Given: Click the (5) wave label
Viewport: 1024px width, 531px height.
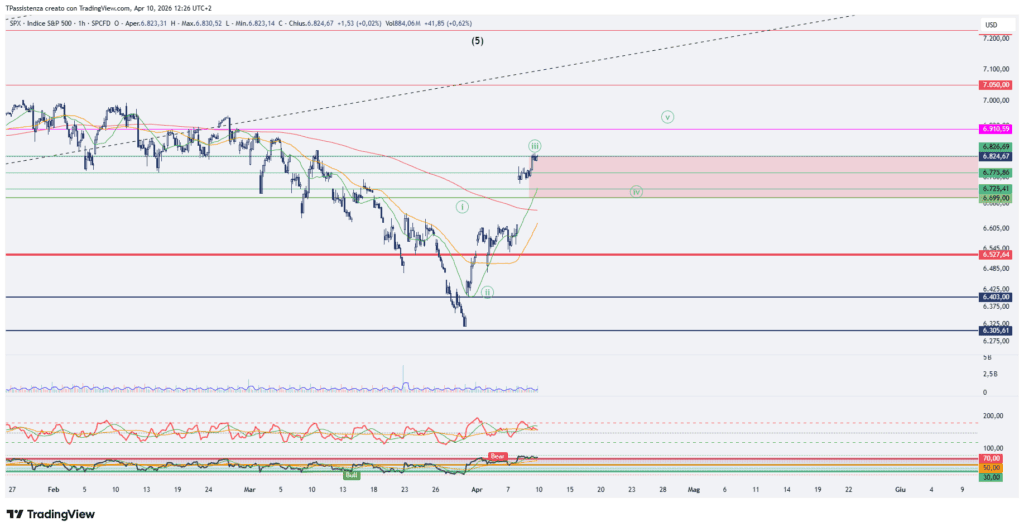Looking at the screenshot, I should point(479,42).
